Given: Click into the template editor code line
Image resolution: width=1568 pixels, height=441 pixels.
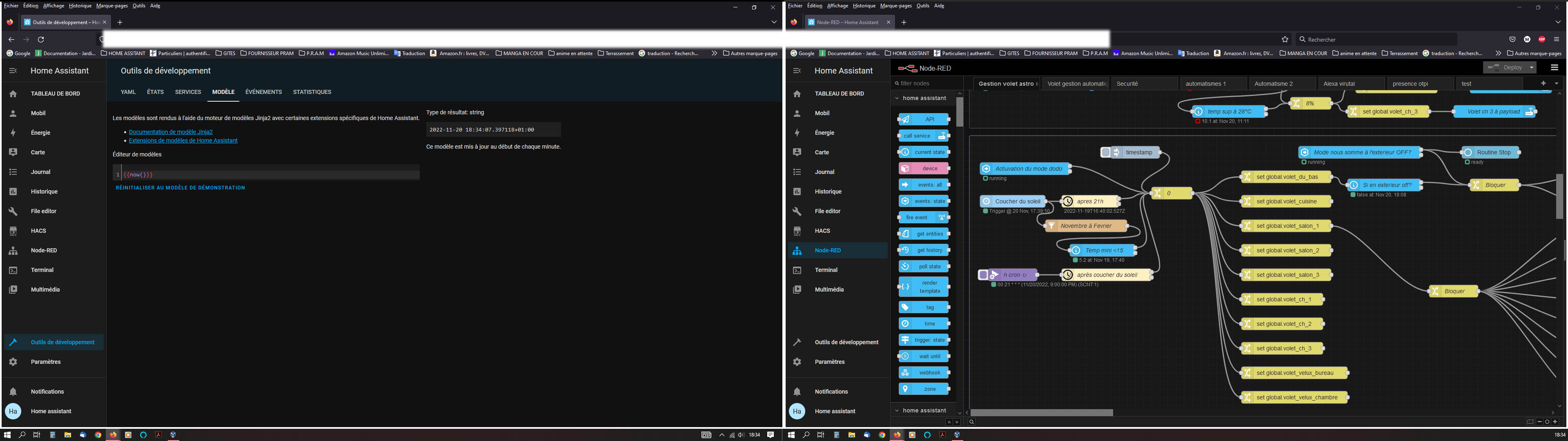Looking at the screenshot, I should click(x=270, y=175).
